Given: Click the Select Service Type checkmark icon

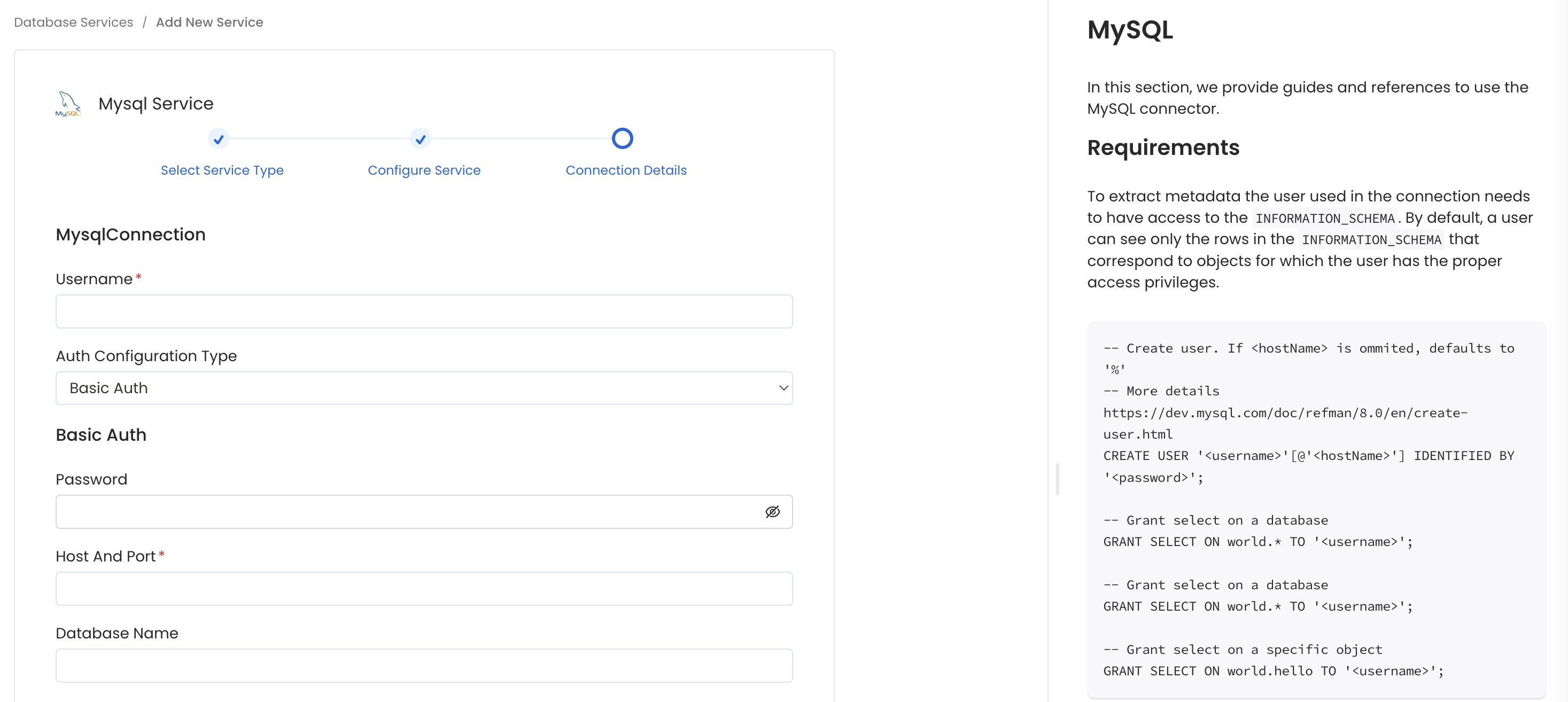Looking at the screenshot, I should click(218, 139).
